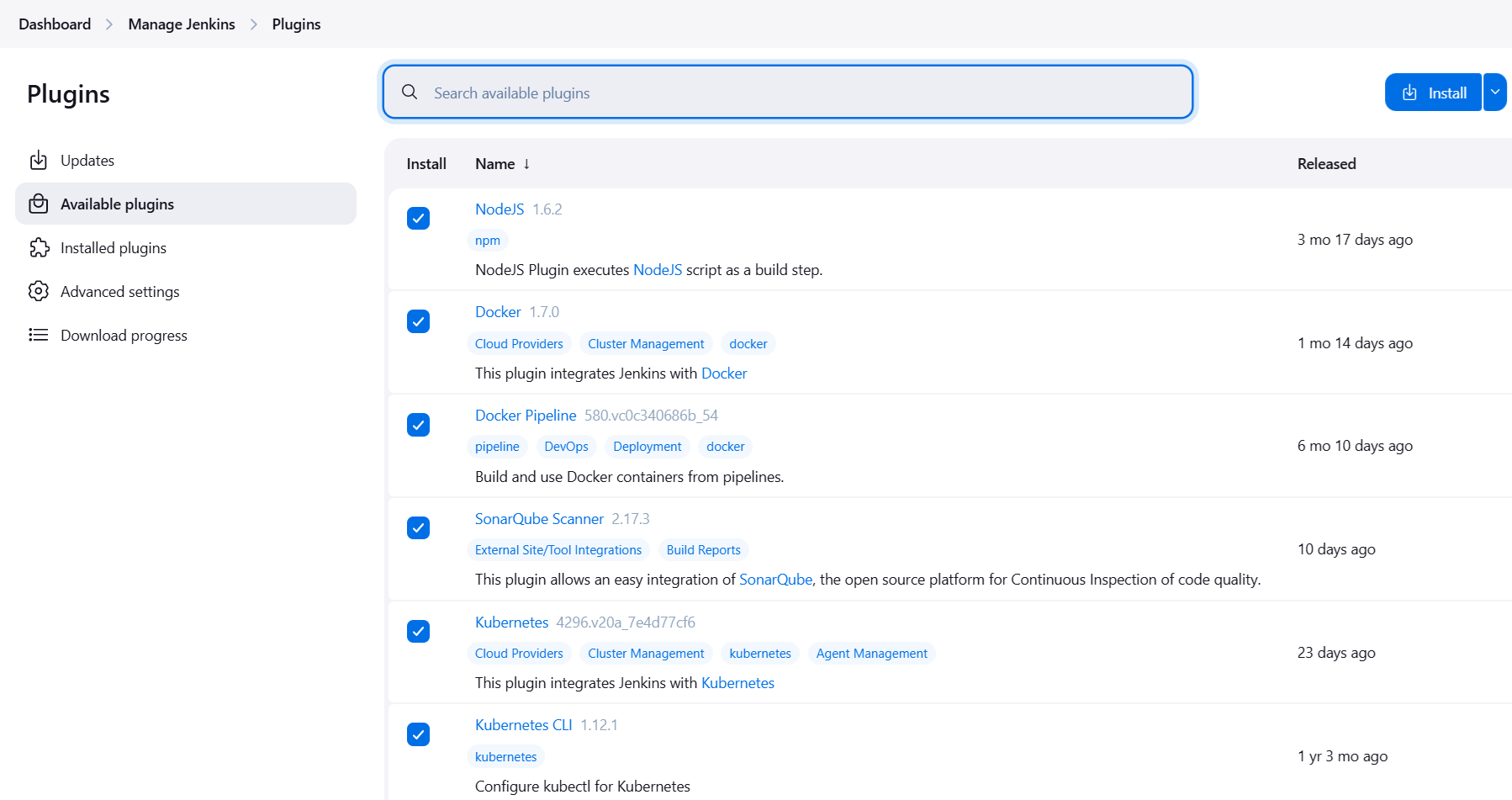Click the '23 days ago' release date
The height and width of the screenshot is (800, 1512).
1336,653
